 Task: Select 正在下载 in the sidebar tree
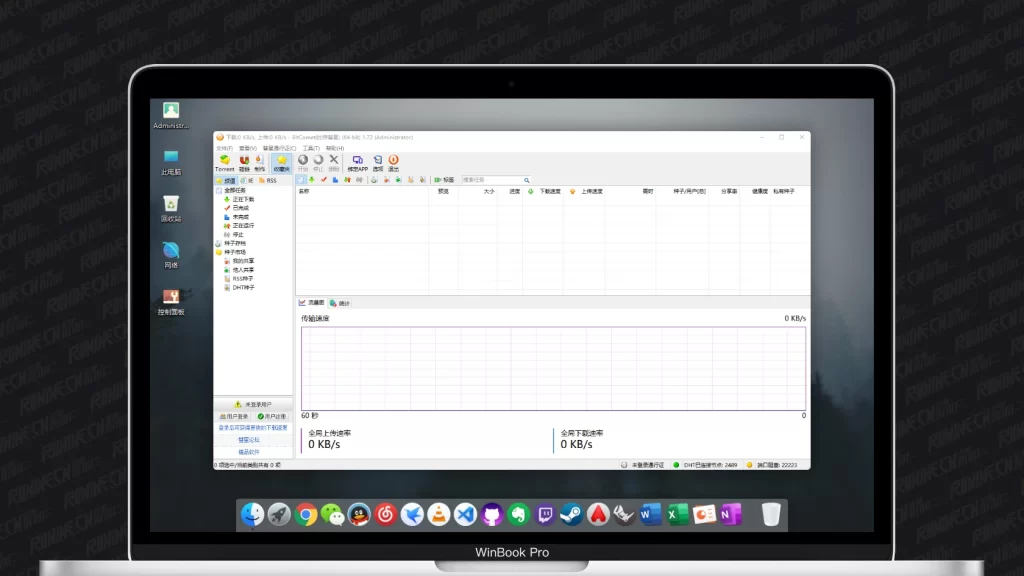(243, 199)
